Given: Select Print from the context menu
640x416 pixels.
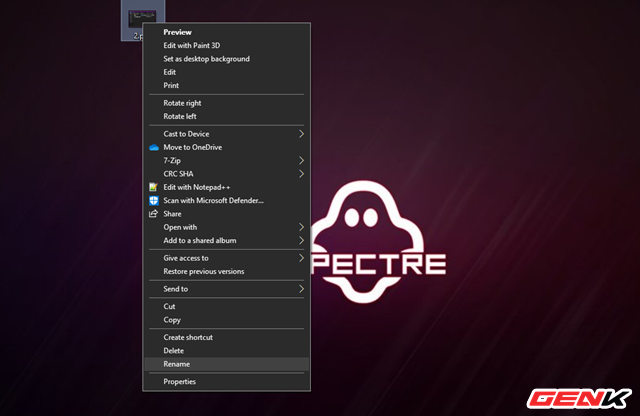Looking at the screenshot, I should (x=227, y=85).
